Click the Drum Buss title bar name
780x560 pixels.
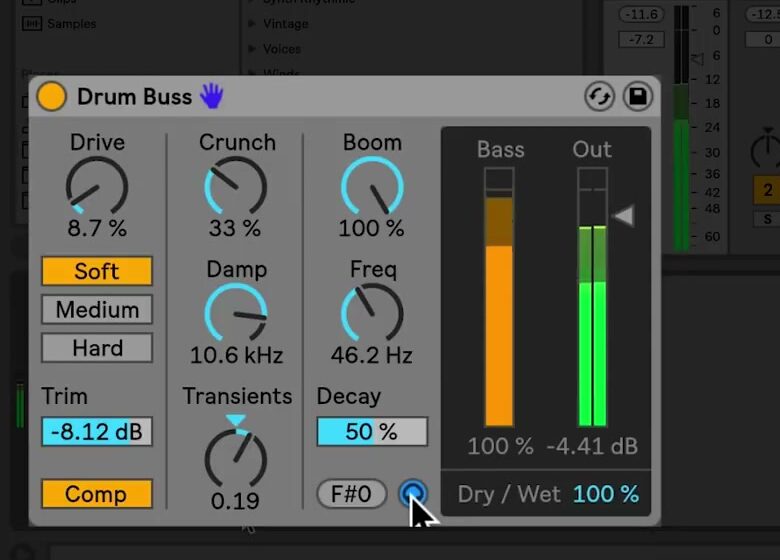pos(134,96)
